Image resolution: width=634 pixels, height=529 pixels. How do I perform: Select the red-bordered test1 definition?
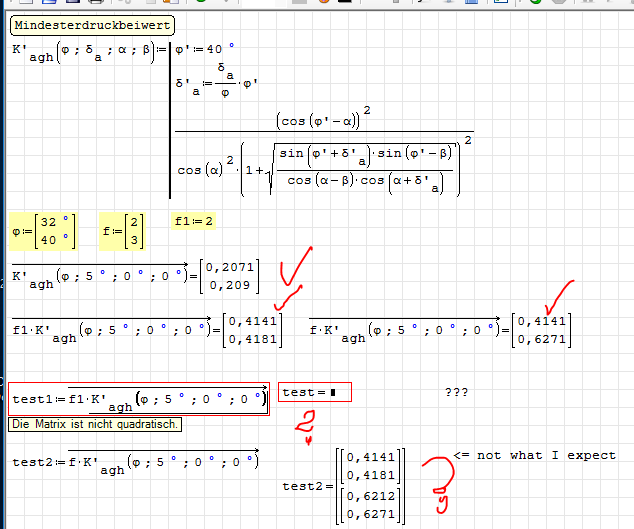coord(138,400)
